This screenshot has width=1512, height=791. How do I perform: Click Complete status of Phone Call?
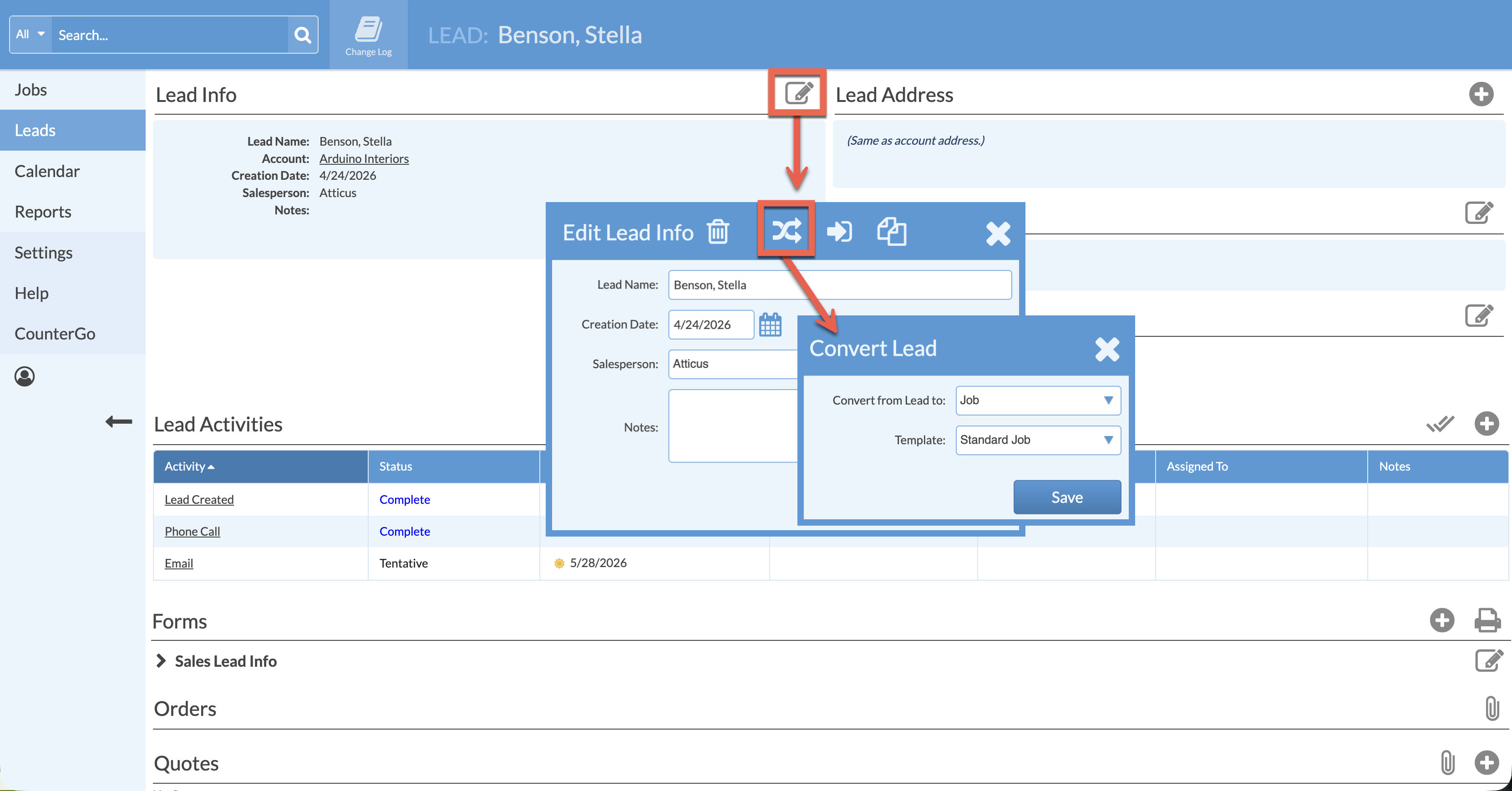click(405, 531)
